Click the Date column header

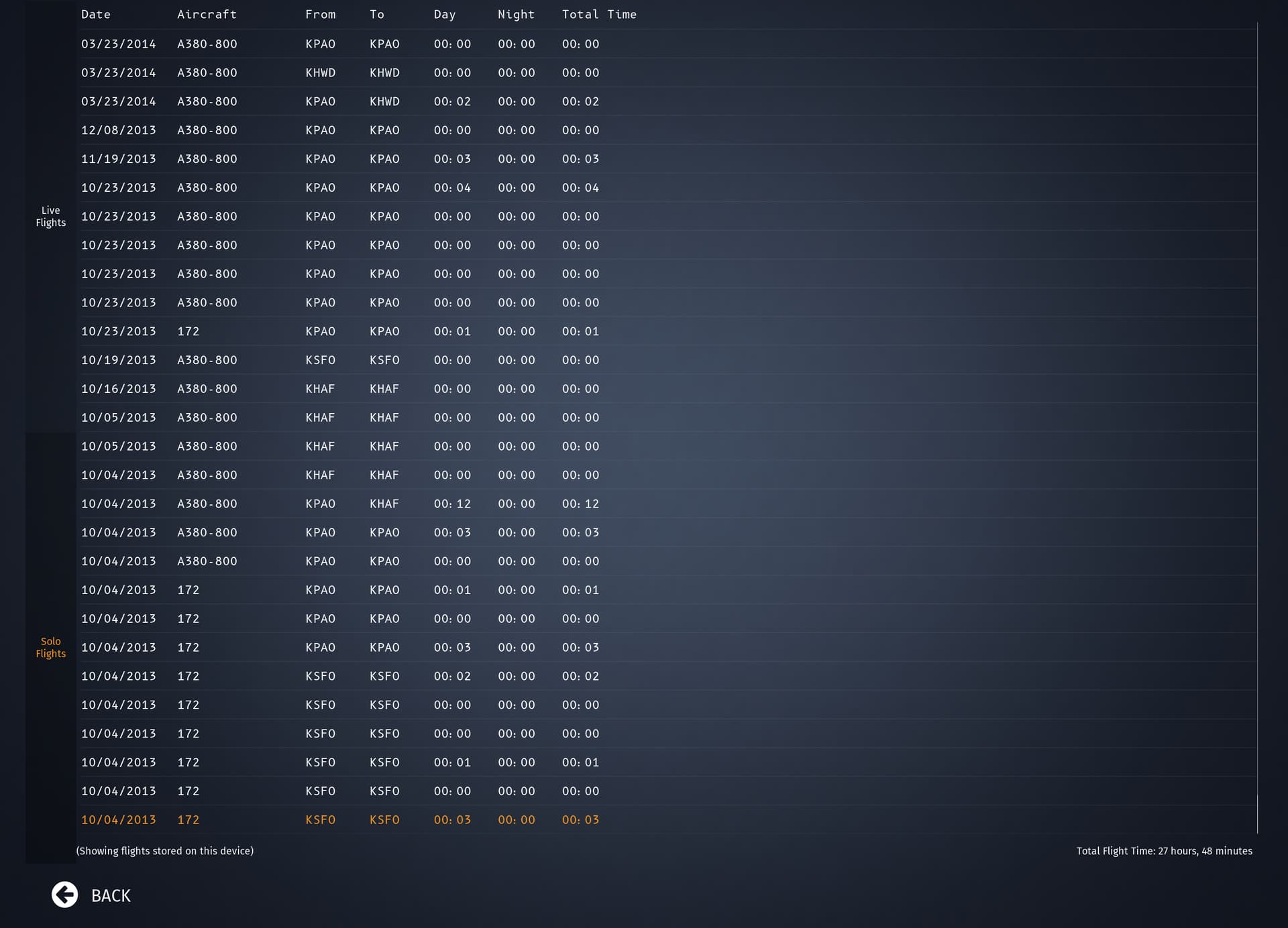pos(96,14)
